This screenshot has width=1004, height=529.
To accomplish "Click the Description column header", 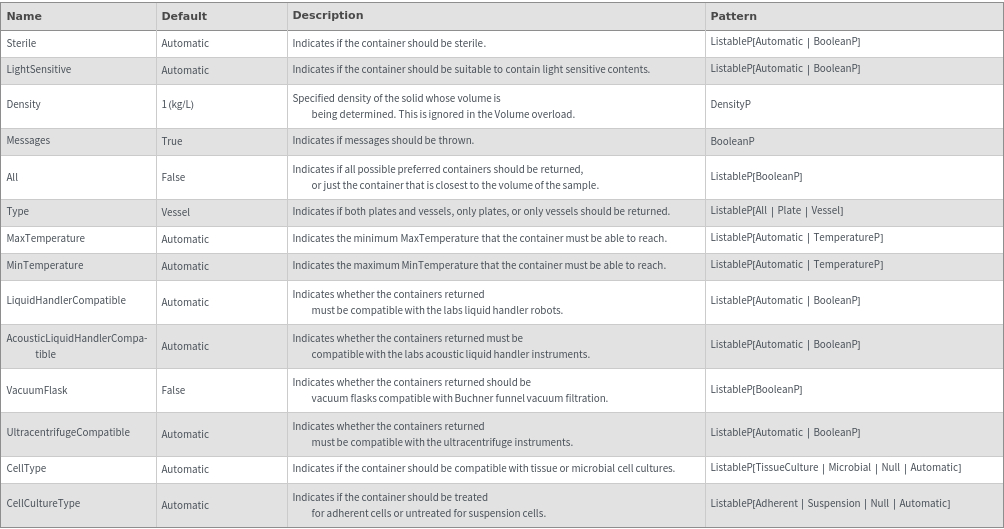I will click(x=328, y=16).
